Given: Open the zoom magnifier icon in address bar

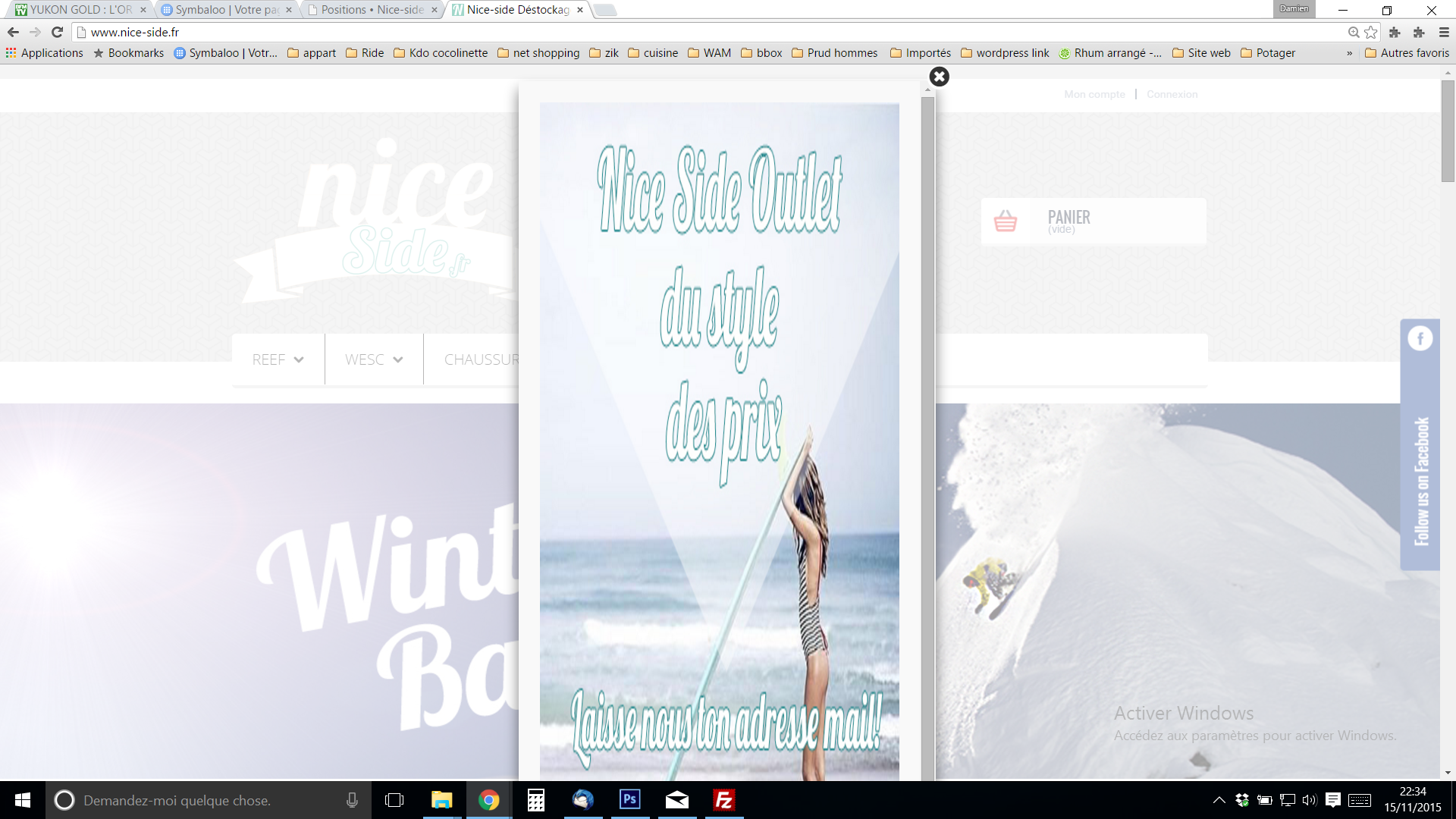Looking at the screenshot, I should click(x=1354, y=32).
